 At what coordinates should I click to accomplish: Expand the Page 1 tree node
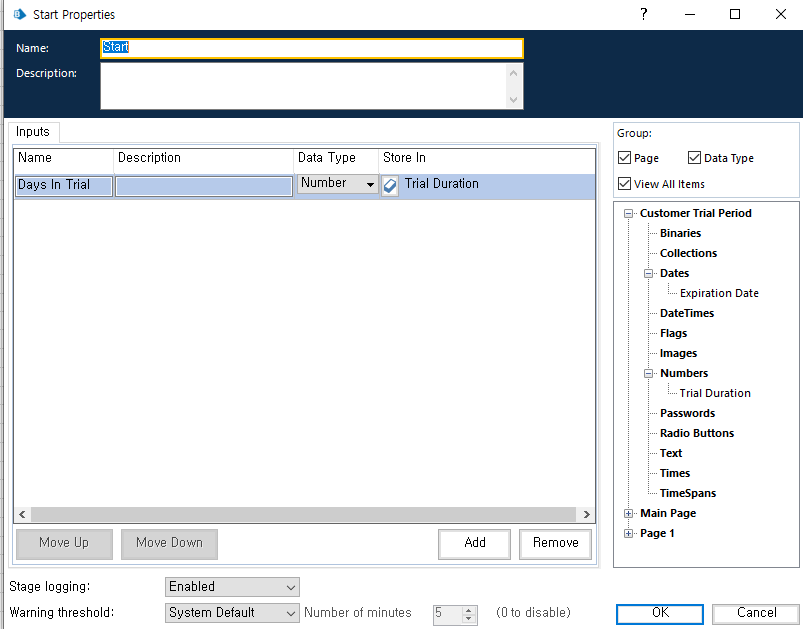[x=628, y=533]
